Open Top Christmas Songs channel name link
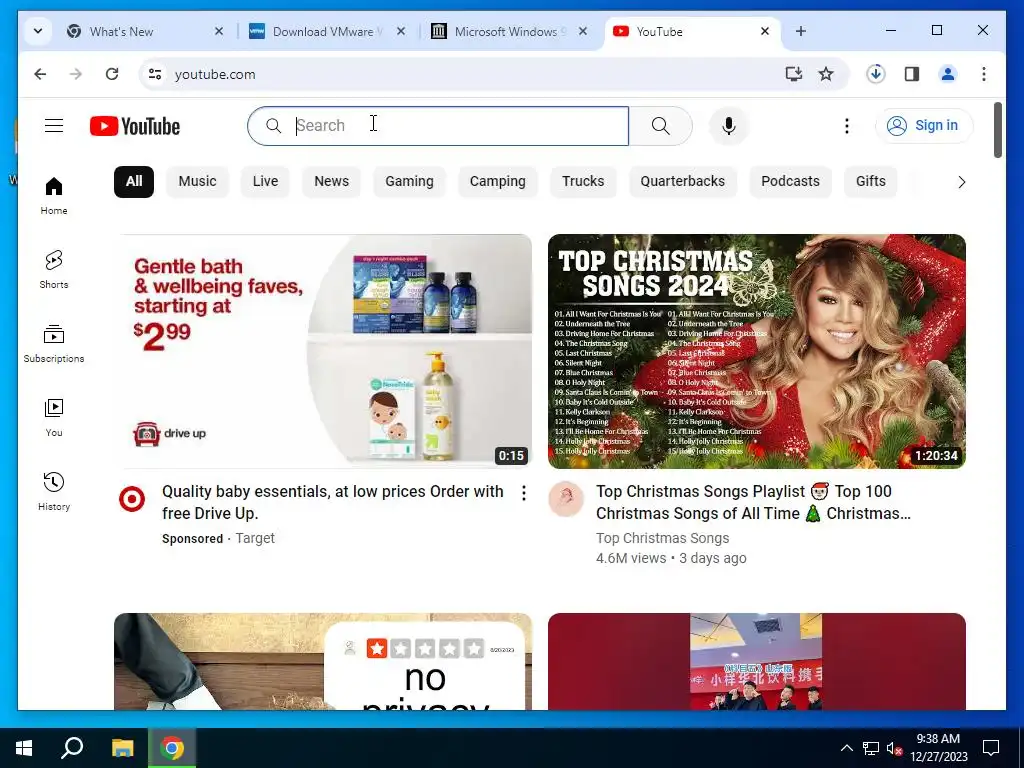Viewport: 1024px width, 768px height. [662, 538]
